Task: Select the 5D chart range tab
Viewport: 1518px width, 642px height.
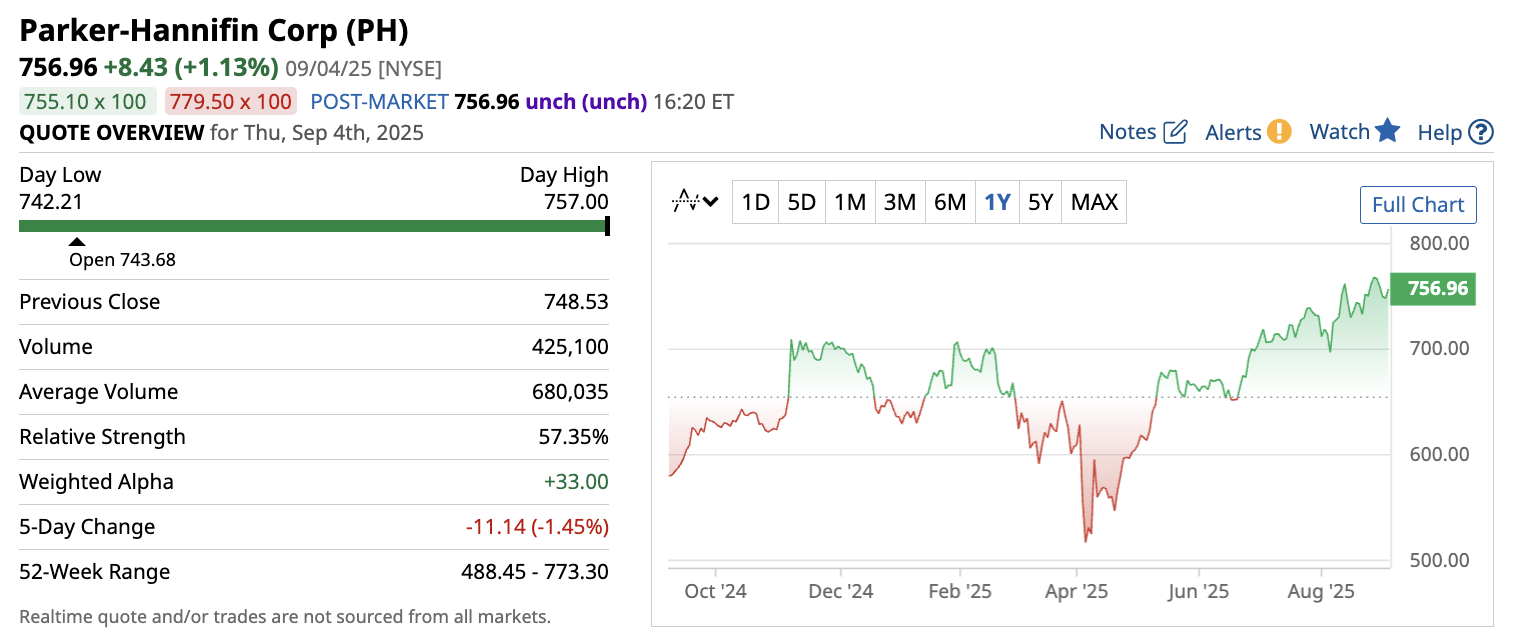Action: tap(802, 202)
